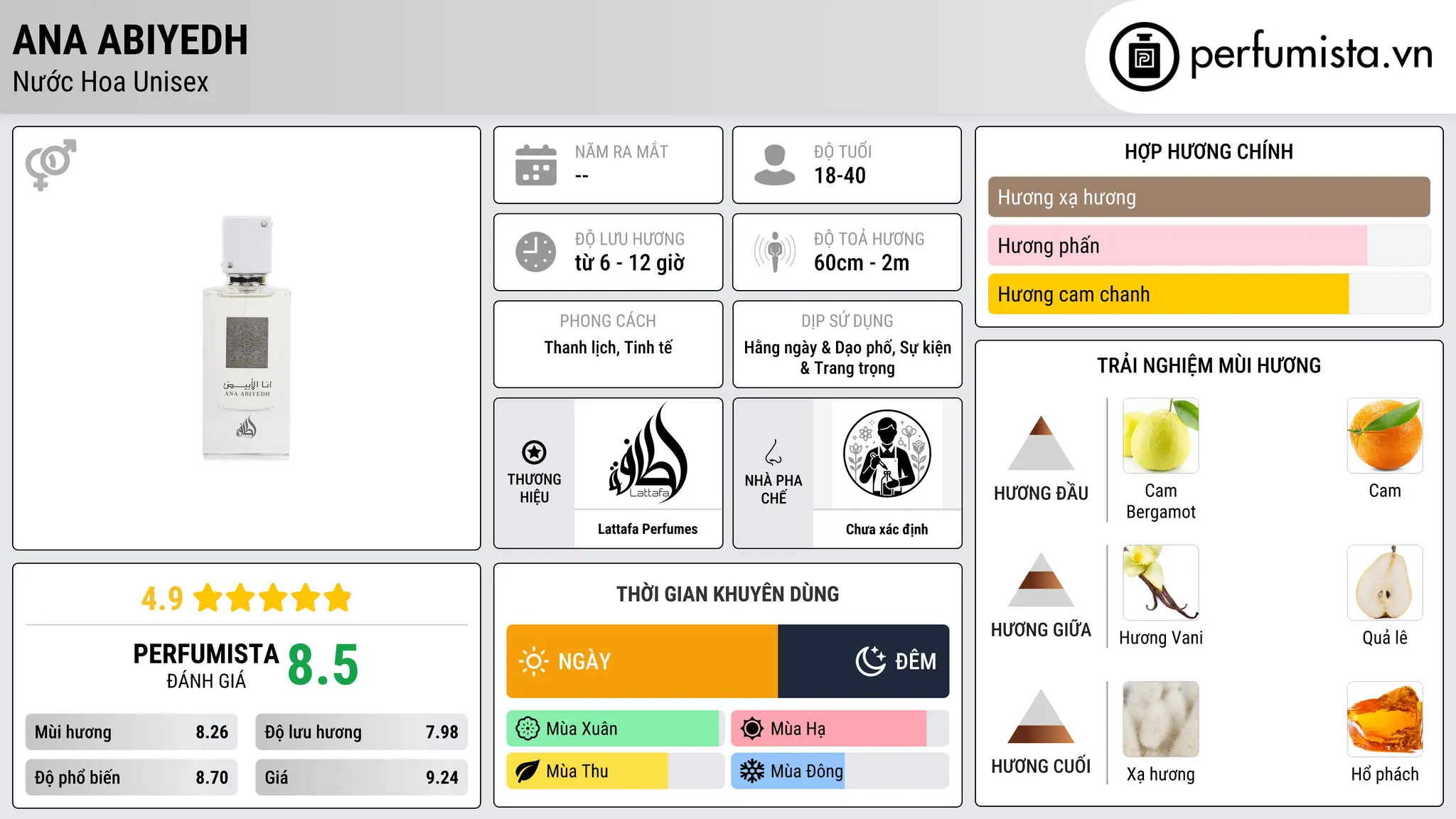Select the Cam Bergamot note image

click(x=1160, y=436)
